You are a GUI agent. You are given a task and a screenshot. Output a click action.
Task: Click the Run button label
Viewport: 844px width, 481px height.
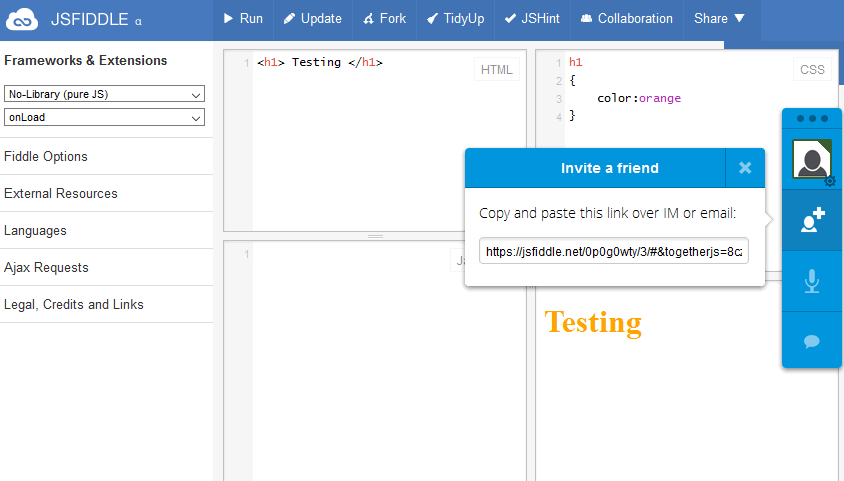point(251,18)
